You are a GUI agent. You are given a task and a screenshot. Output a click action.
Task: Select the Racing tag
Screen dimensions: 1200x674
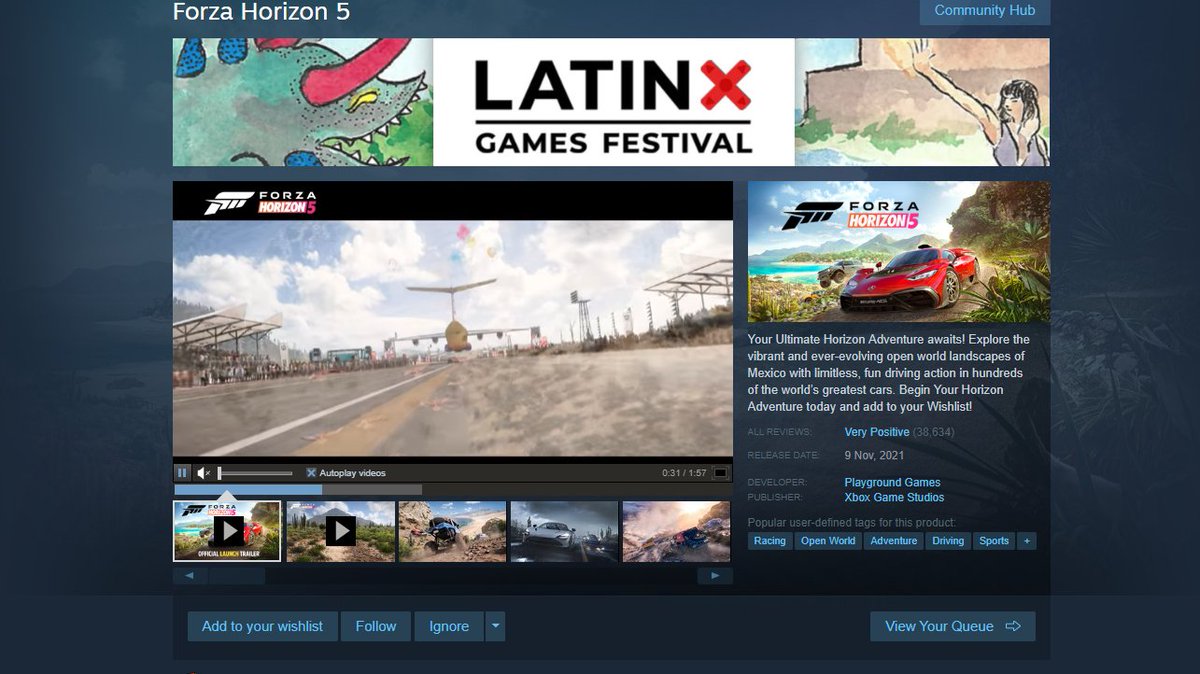tap(770, 541)
